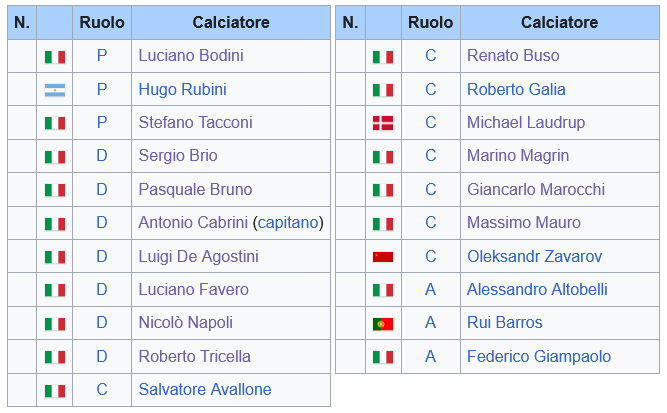667x413 pixels.
Task: Click the Portugal flag beside Rui Barros
Action: click(x=382, y=323)
